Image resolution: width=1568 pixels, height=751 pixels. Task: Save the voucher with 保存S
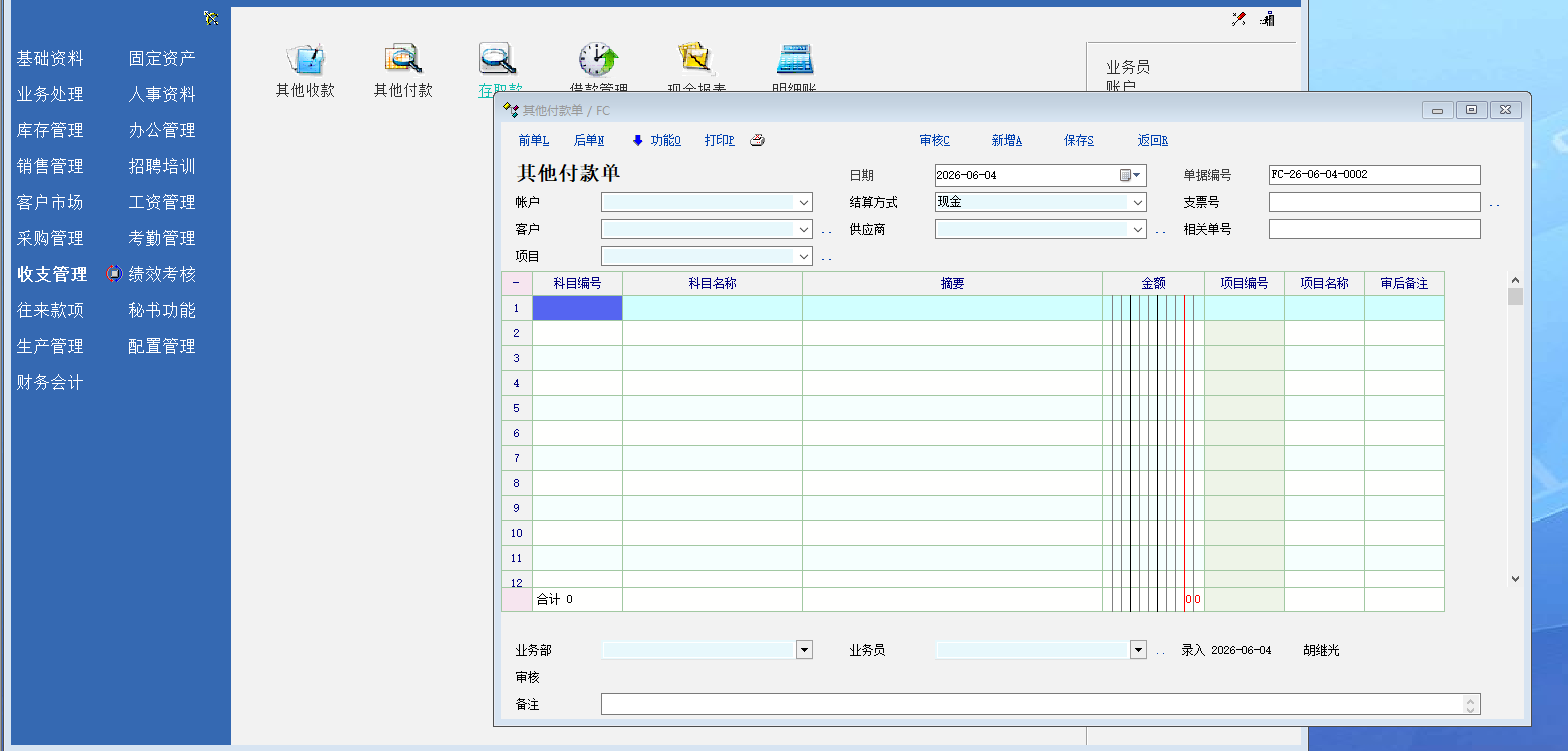(1079, 141)
